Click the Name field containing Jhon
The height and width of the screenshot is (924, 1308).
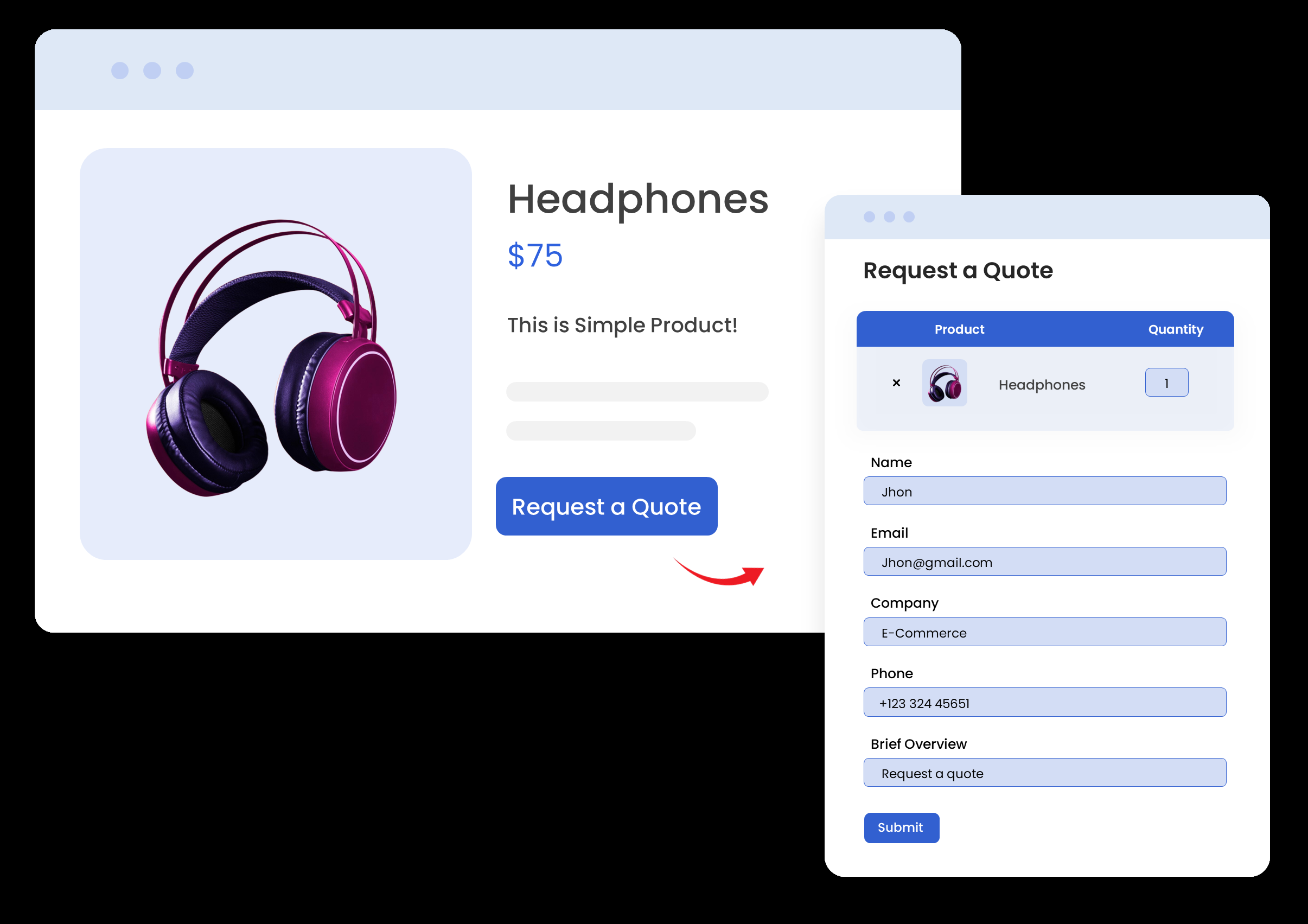click(x=1044, y=490)
